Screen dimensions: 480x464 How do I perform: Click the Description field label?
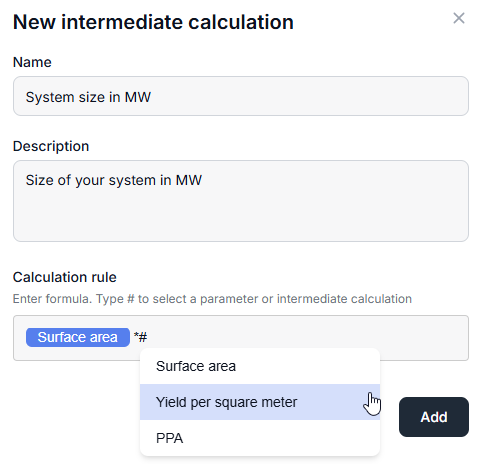pos(51,146)
